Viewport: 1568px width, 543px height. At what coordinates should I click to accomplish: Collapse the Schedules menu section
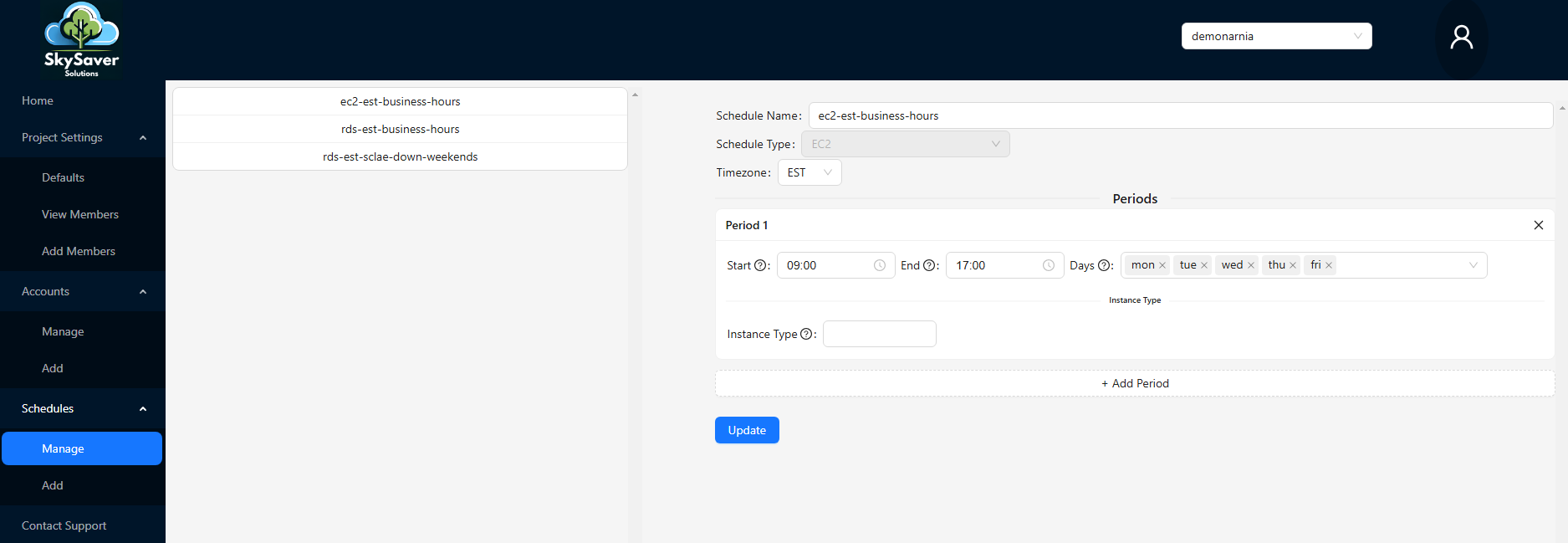(83, 408)
